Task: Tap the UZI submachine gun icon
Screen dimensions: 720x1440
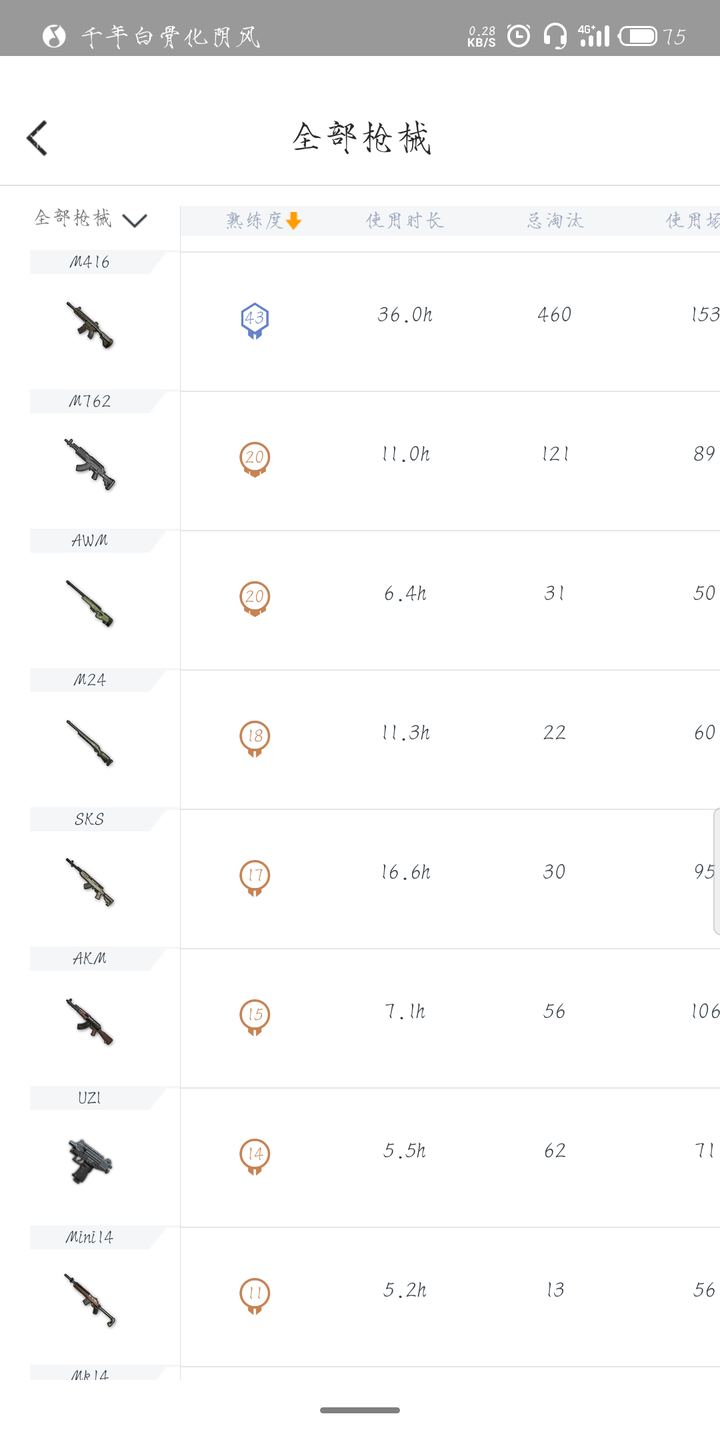Action: (x=90, y=1161)
